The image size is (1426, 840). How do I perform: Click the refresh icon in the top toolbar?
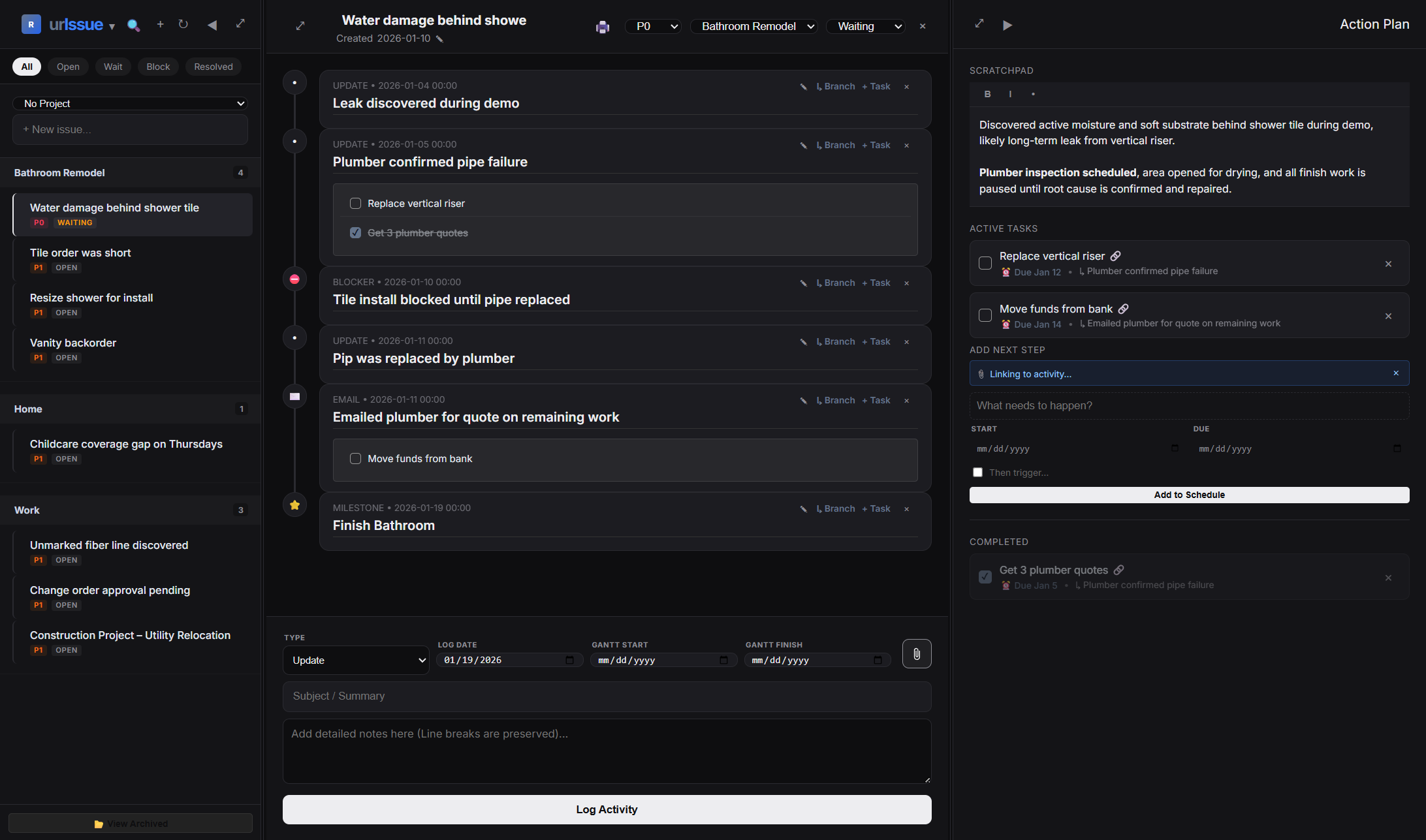pos(183,24)
